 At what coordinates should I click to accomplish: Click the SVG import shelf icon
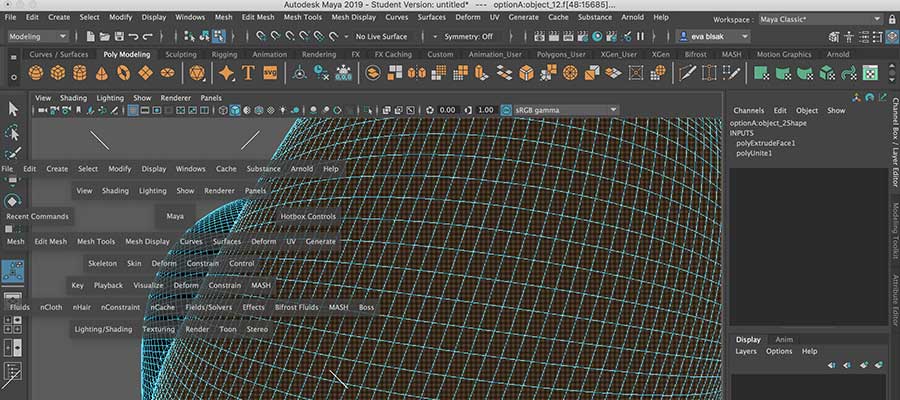point(270,73)
